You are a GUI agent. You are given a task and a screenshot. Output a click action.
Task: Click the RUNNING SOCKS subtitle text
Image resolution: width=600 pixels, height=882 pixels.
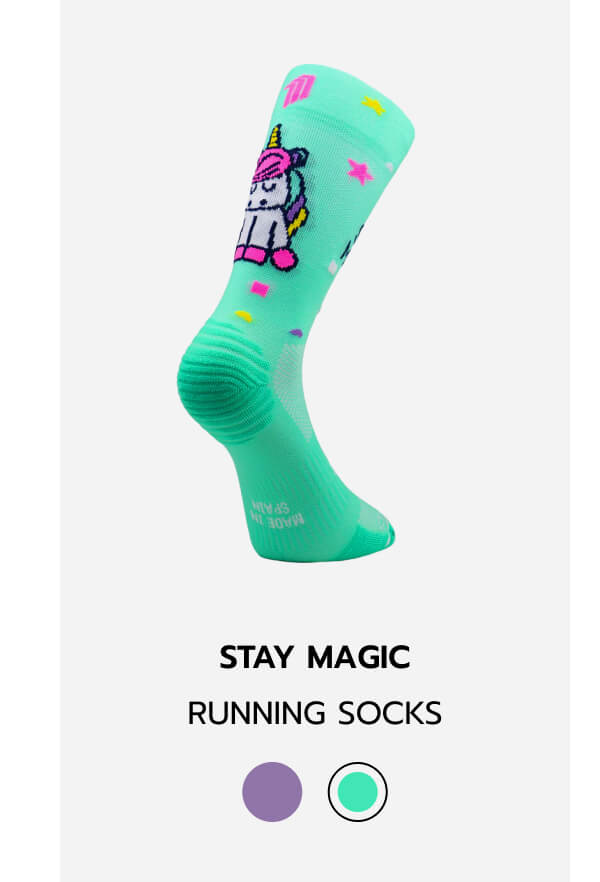[314, 713]
